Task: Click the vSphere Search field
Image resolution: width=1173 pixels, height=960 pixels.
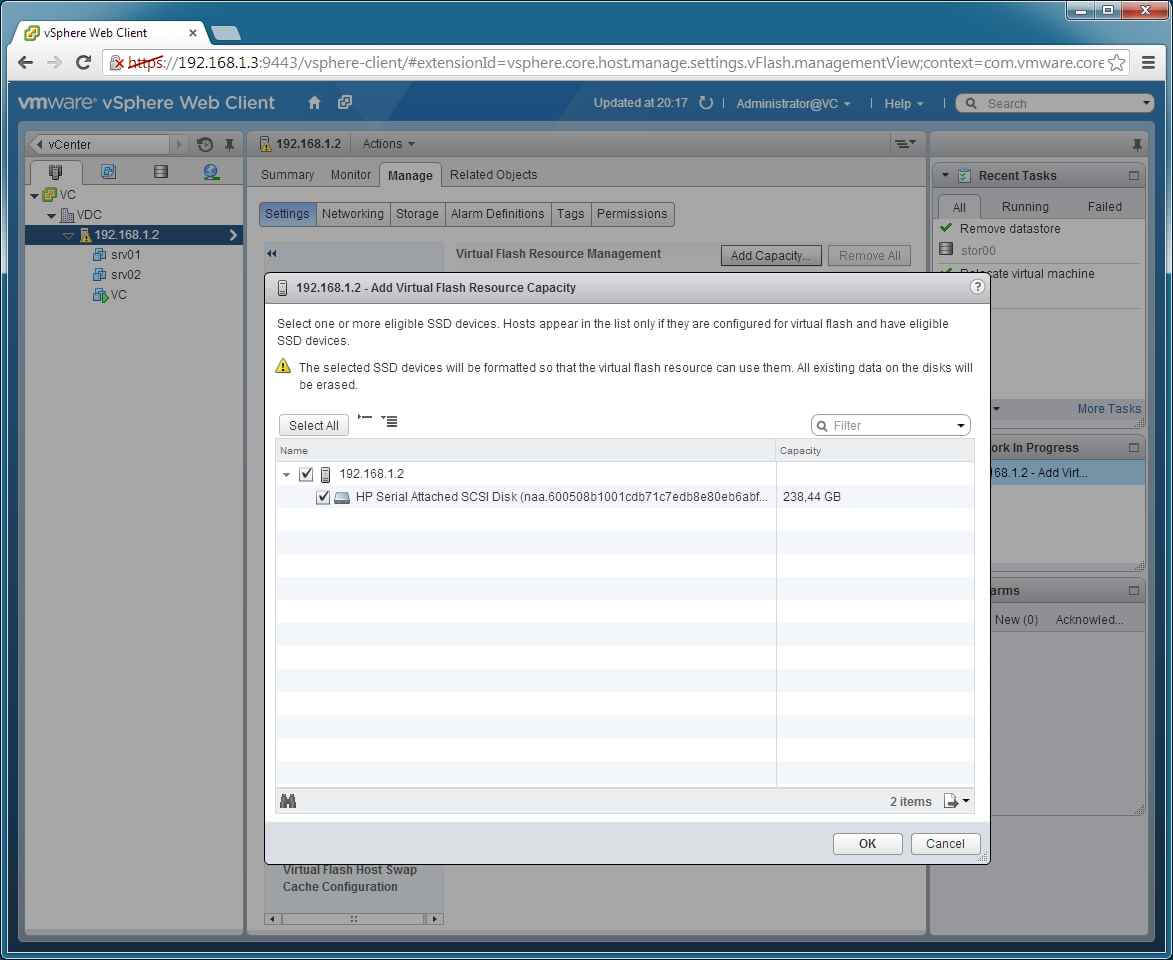Action: pyautogui.click(x=1054, y=103)
